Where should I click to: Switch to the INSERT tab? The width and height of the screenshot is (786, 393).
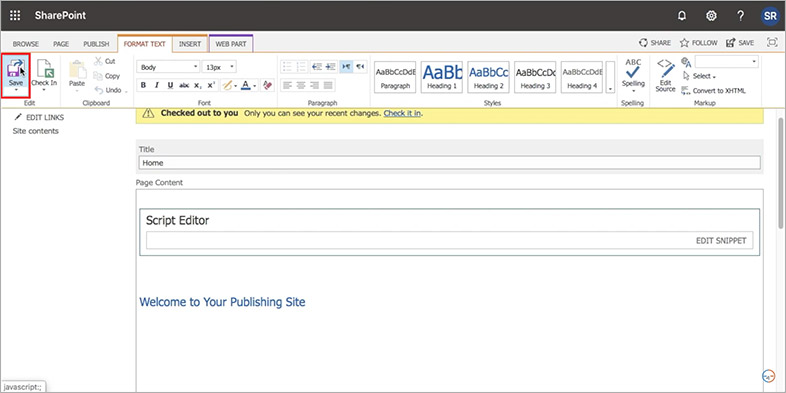pos(190,44)
